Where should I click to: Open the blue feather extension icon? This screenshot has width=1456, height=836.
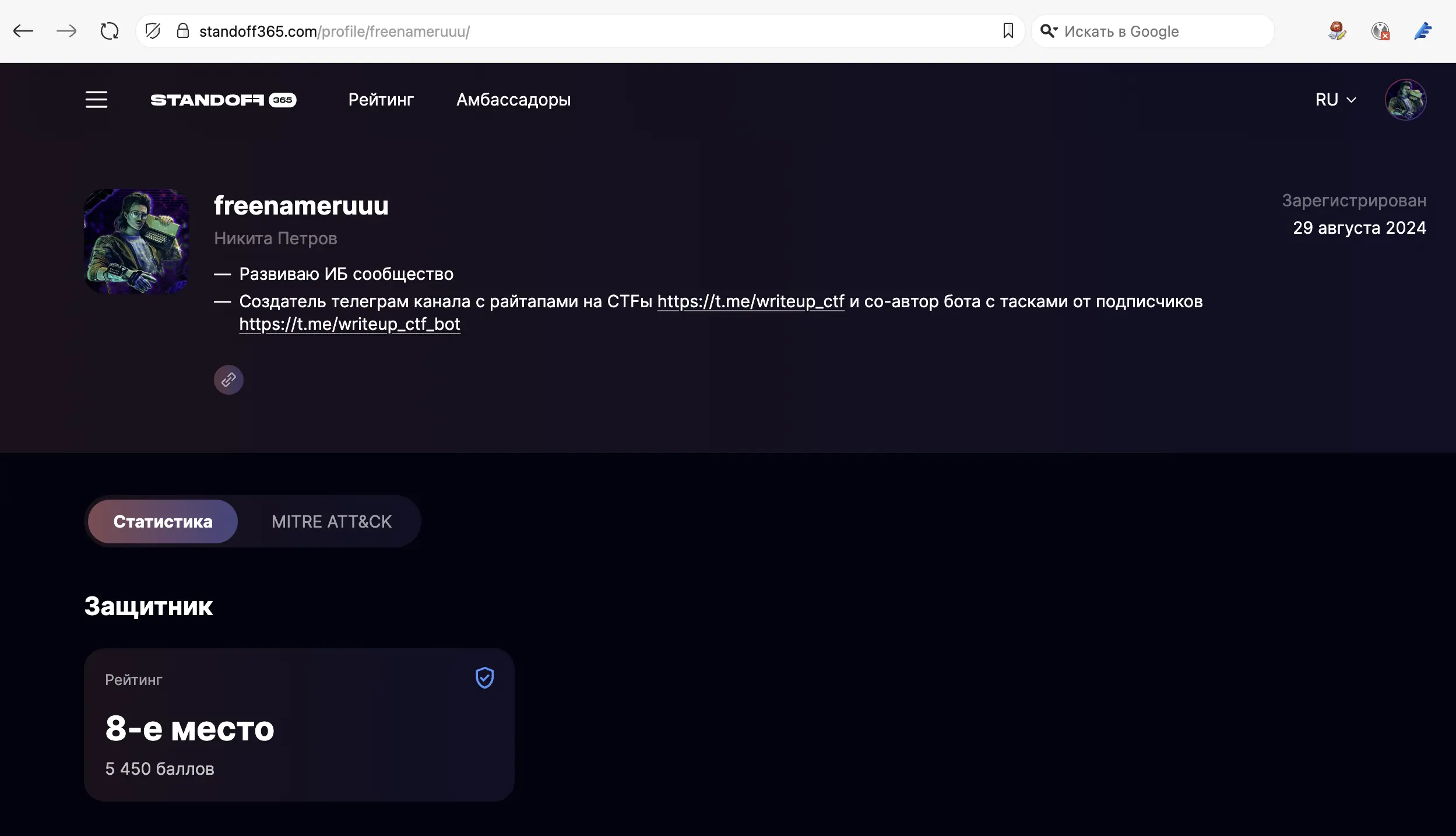(x=1423, y=31)
